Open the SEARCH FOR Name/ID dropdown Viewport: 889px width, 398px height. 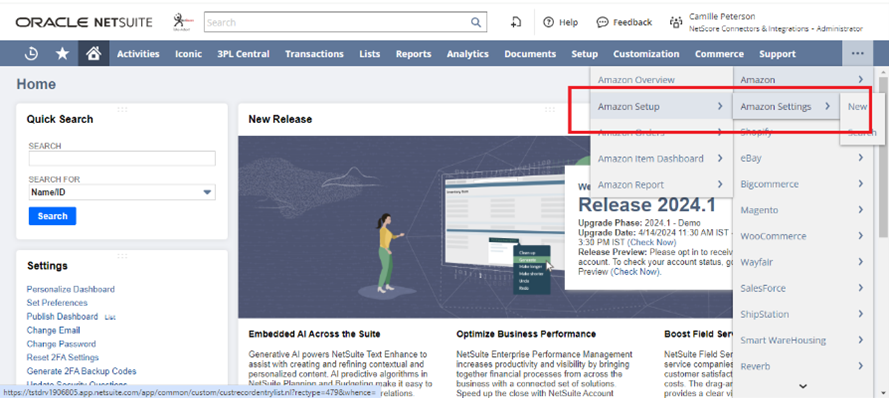[122, 192]
